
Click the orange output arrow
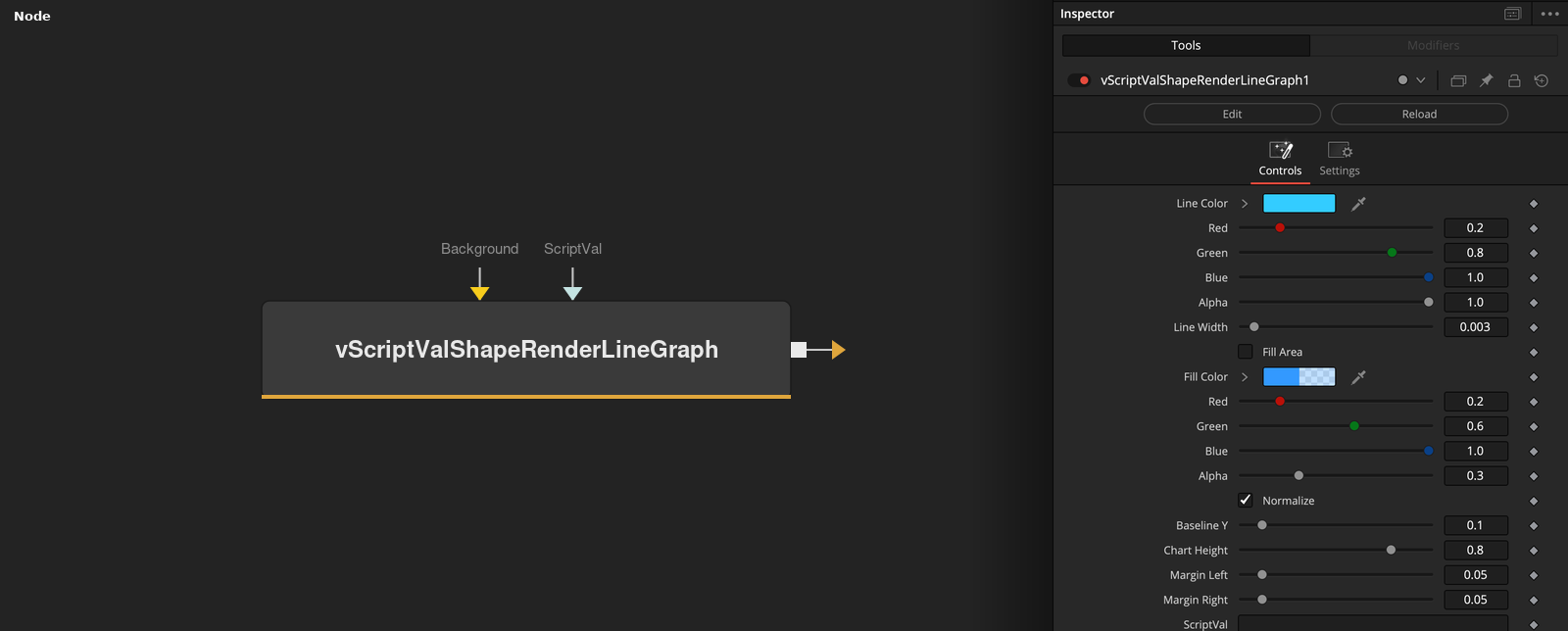838,350
